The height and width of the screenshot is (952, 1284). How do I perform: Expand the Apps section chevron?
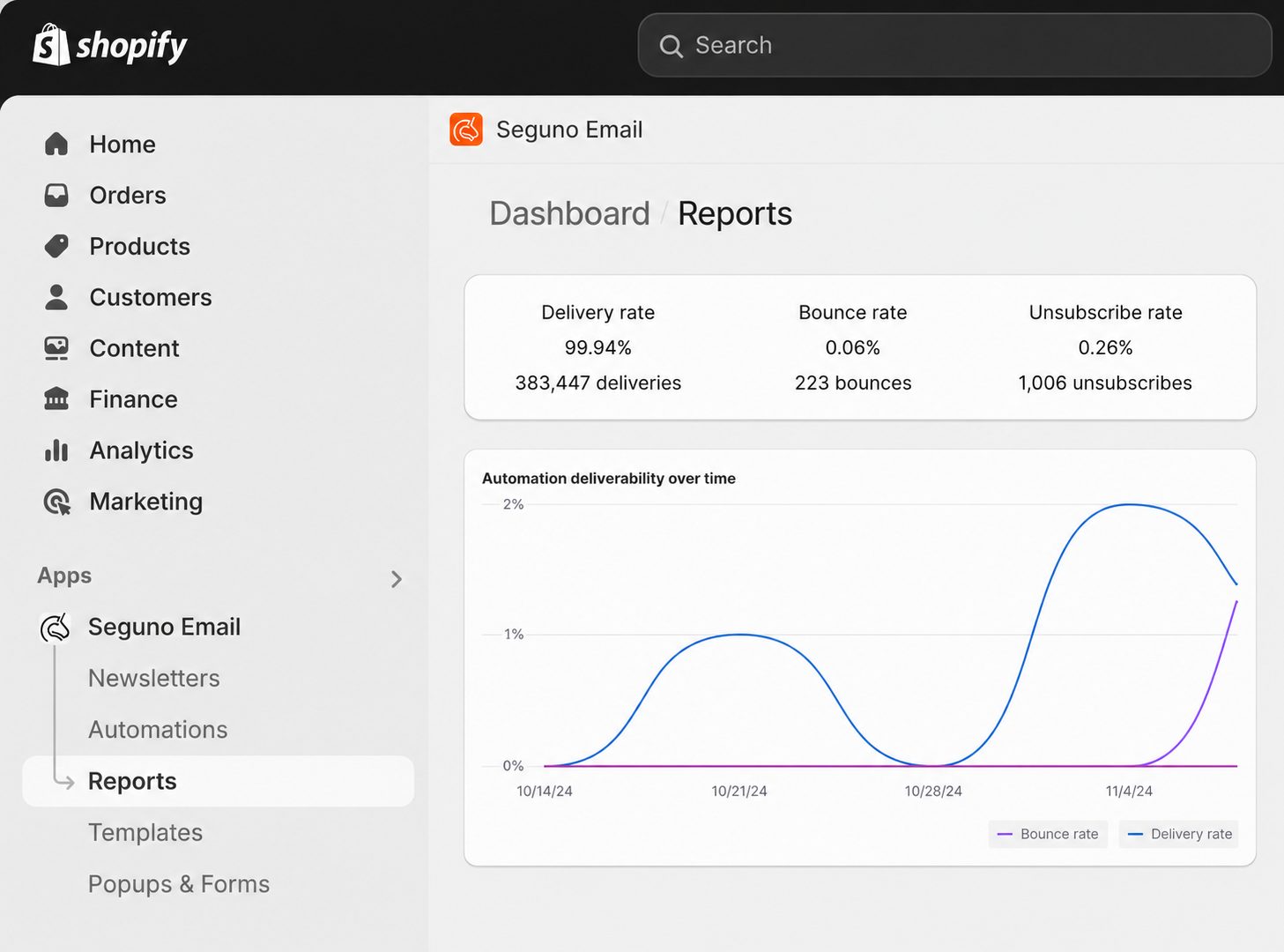coord(397,579)
